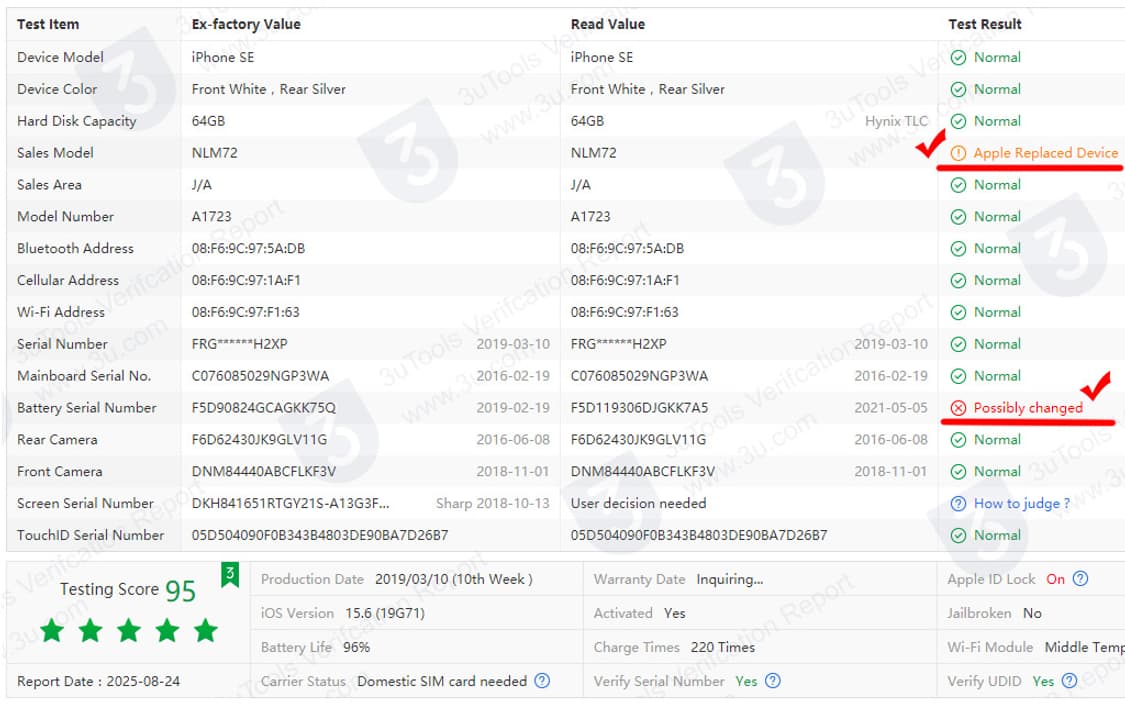The width and height of the screenshot is (1125, 708).
Task: Click the green check icon in Device Model row
Action: [x=958, y=57]
